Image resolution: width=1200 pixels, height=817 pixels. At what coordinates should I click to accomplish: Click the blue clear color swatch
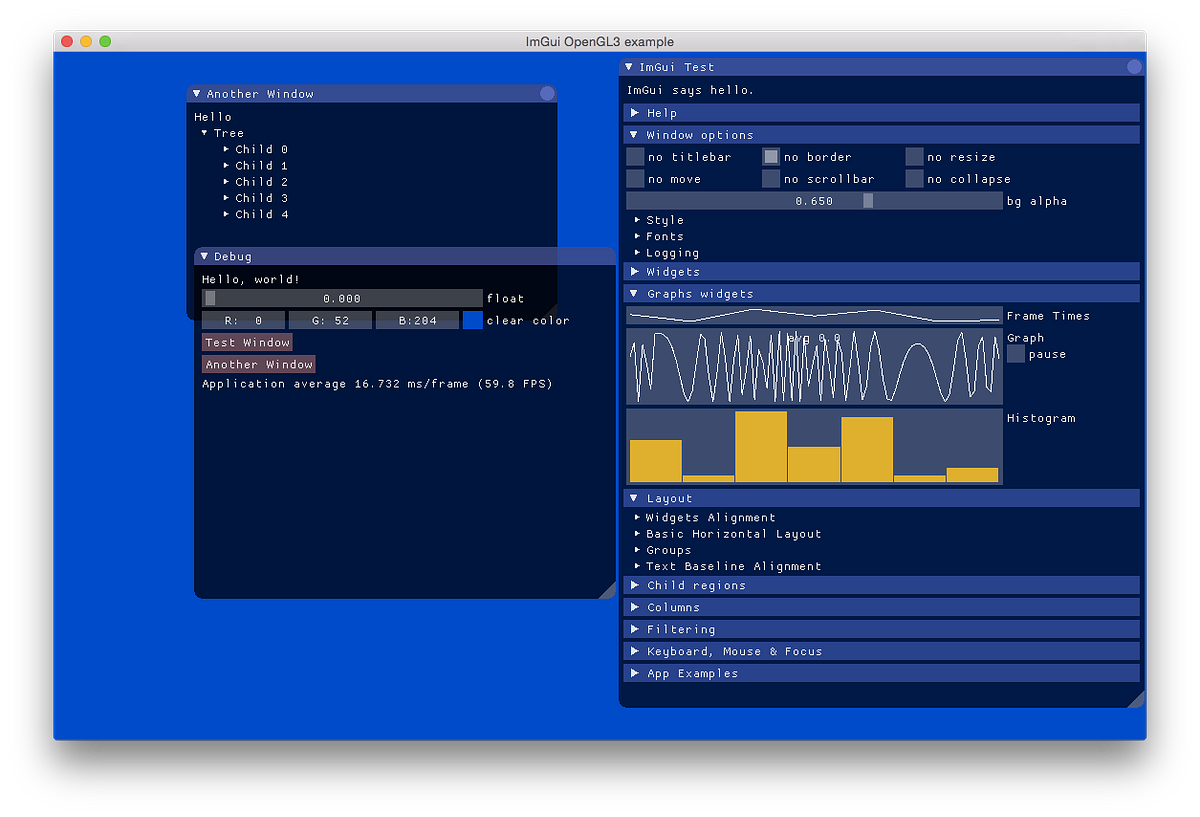tap(472, 319)
